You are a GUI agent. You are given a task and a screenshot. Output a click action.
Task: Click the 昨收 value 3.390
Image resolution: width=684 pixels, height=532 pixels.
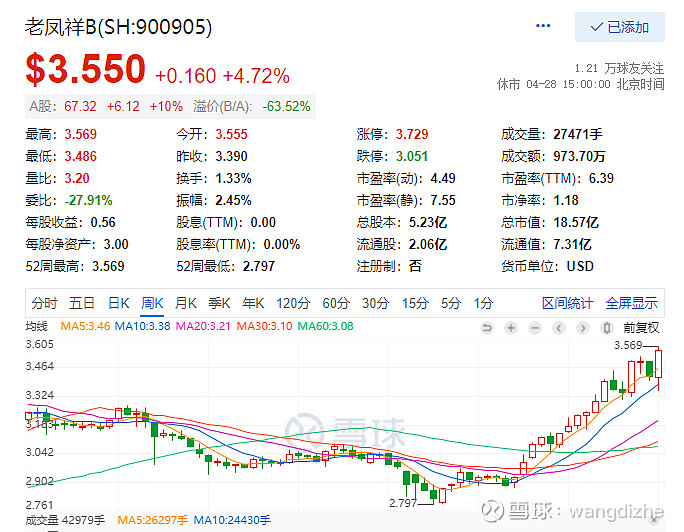coord(231,156)
